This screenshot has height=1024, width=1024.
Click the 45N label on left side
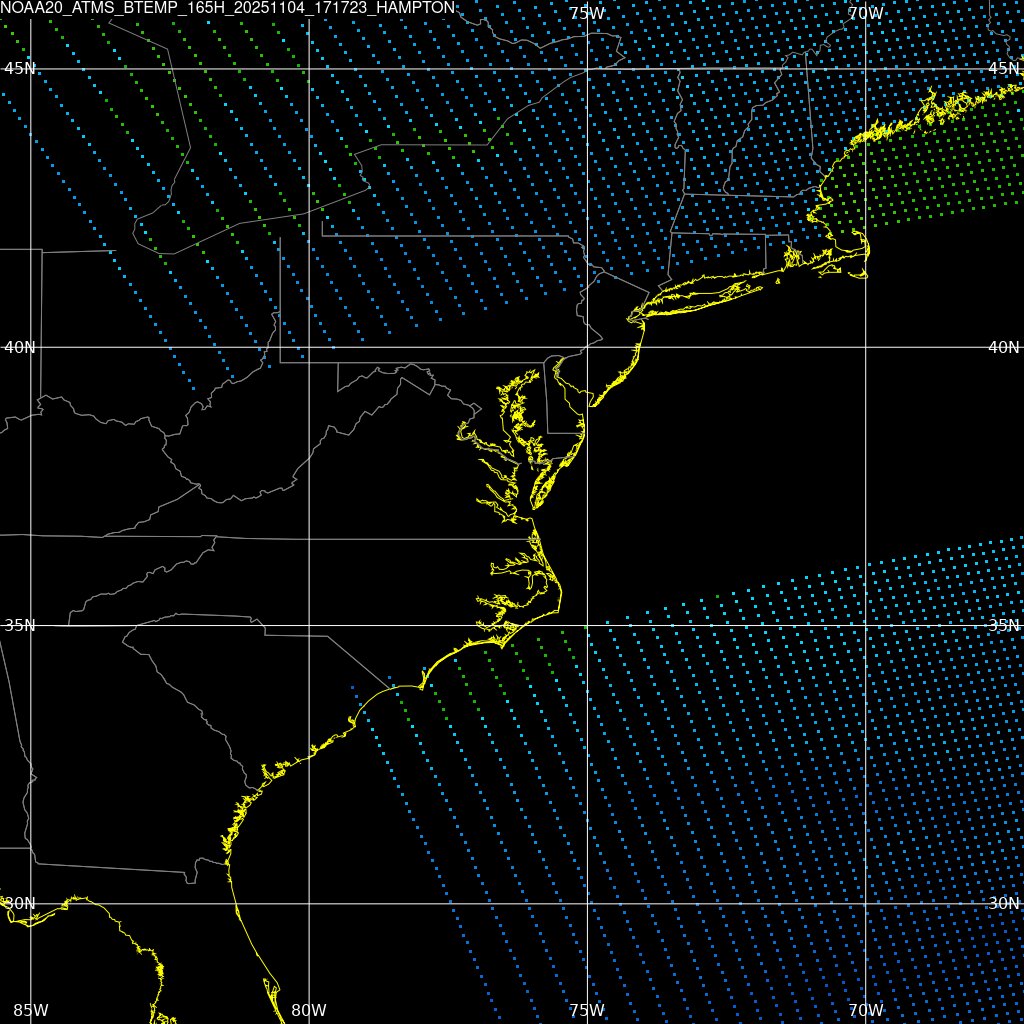[20, 68]
